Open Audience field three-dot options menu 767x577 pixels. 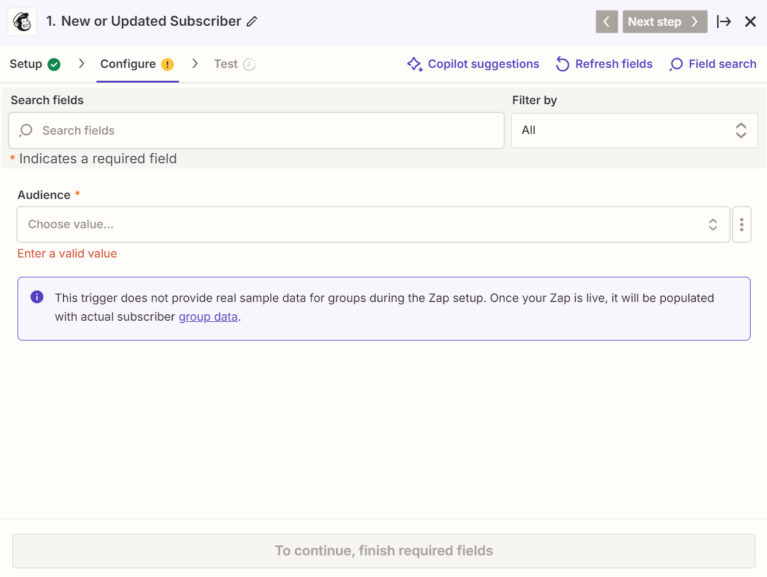pyautogui.click(x=742, y=224)
